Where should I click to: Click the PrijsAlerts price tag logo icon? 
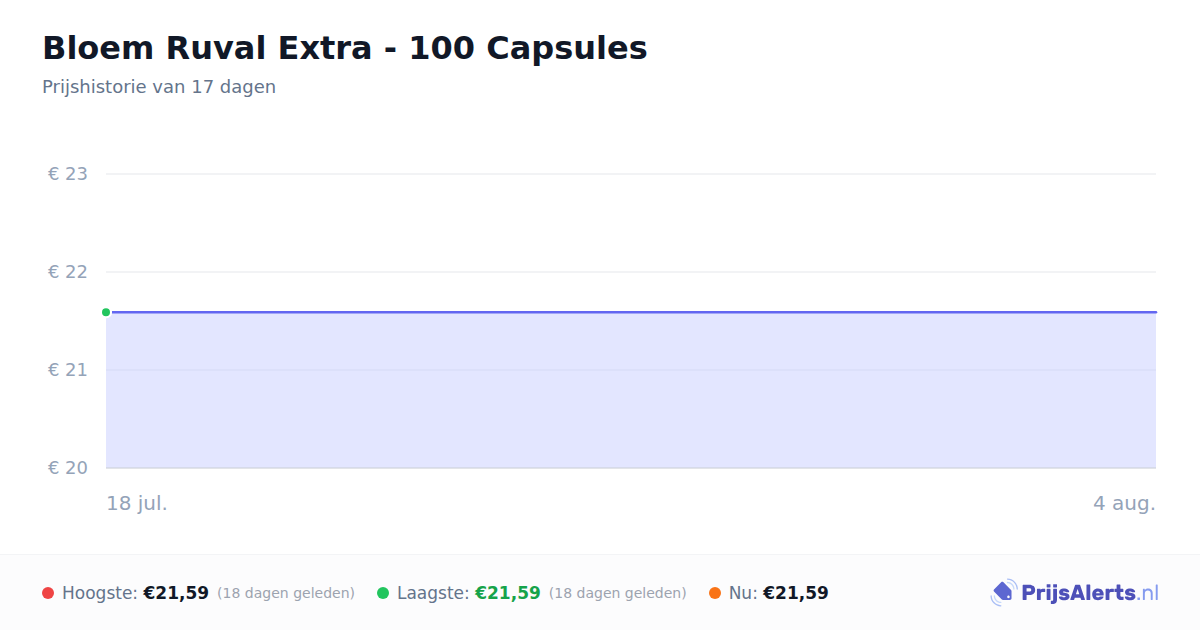tap(1003, 593)
